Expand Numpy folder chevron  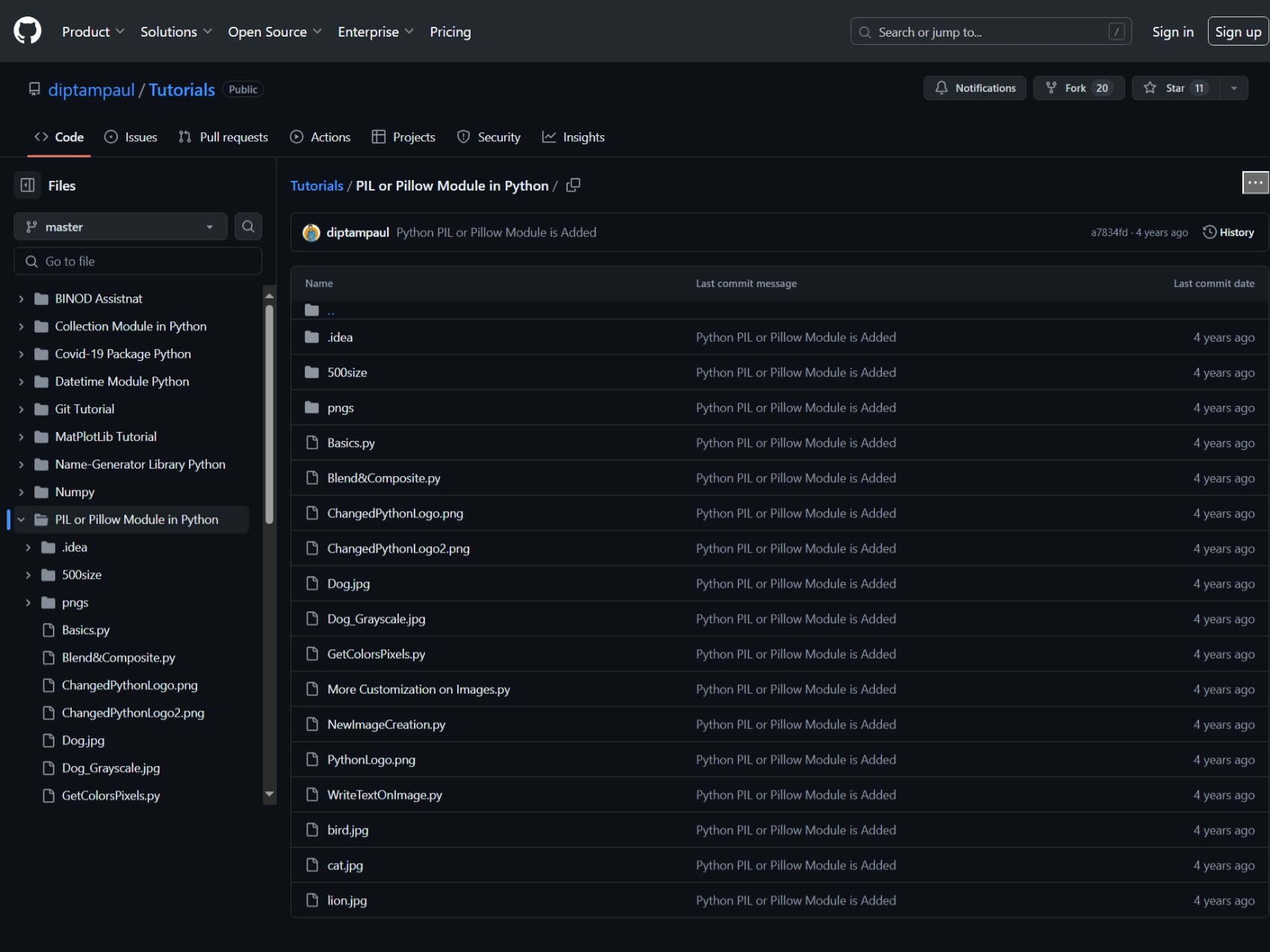pos(21,492)
